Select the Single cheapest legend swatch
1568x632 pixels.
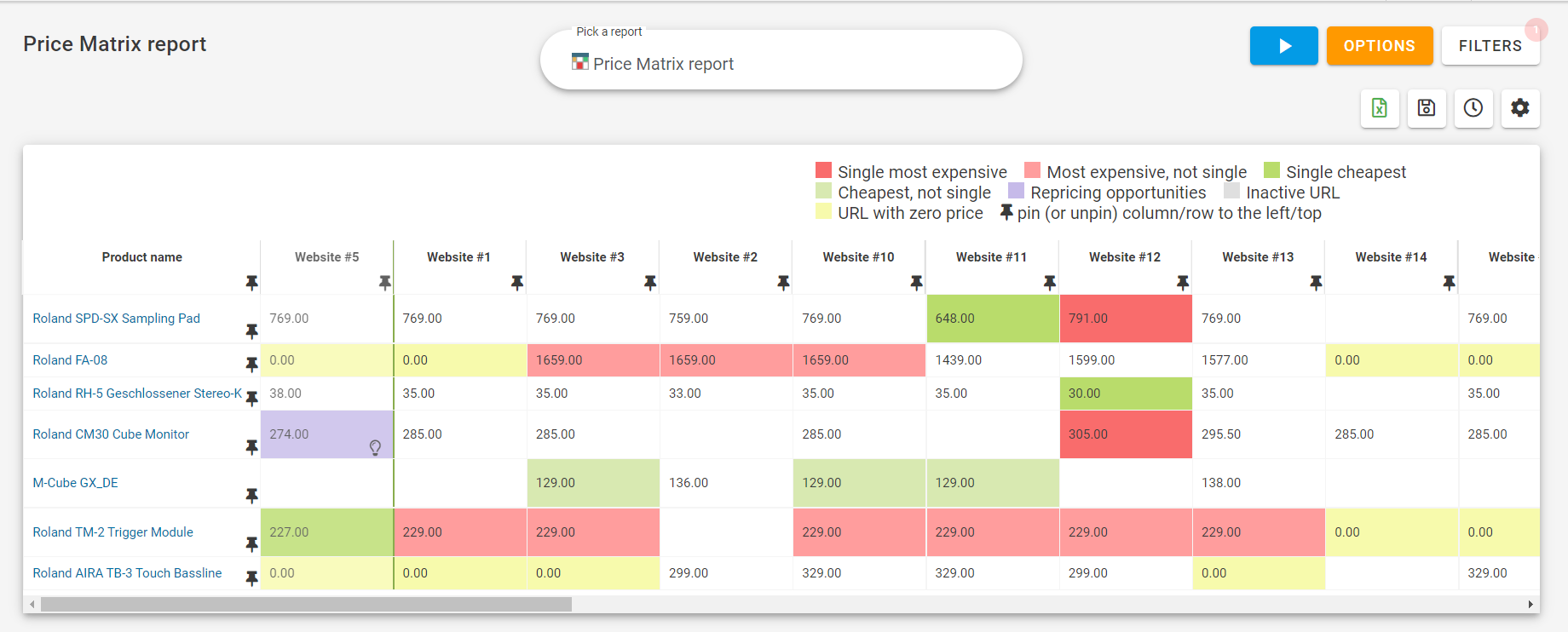click(x=1271, y=170)
